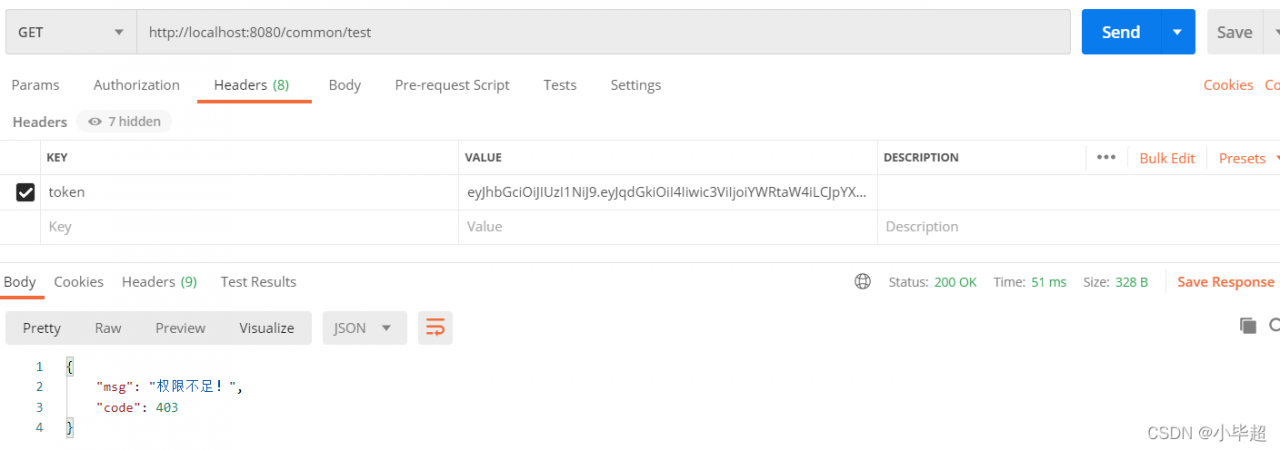Click the globe network icon near Status
The width and height of the screenshot is (1280, 450).
coord(862,282)
